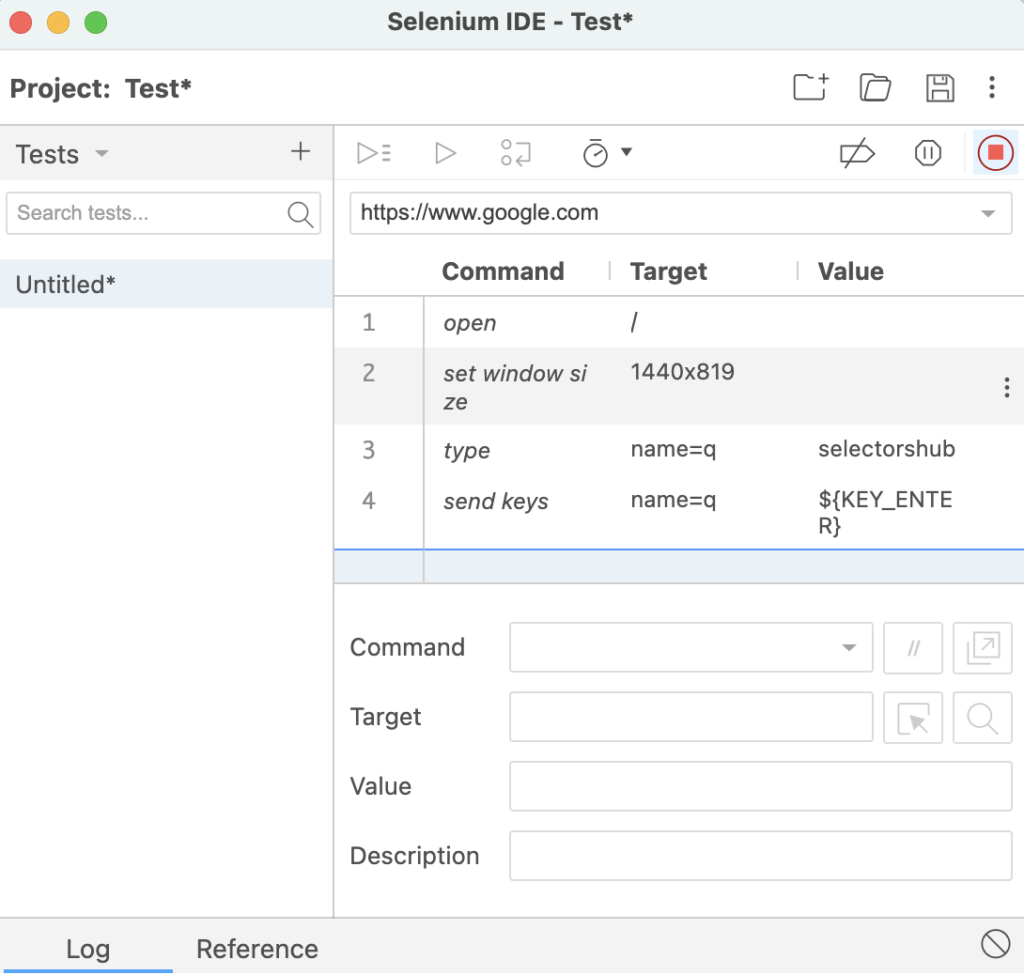
Task: Switch to the Reference tab
Action: (x=257, y=948)
